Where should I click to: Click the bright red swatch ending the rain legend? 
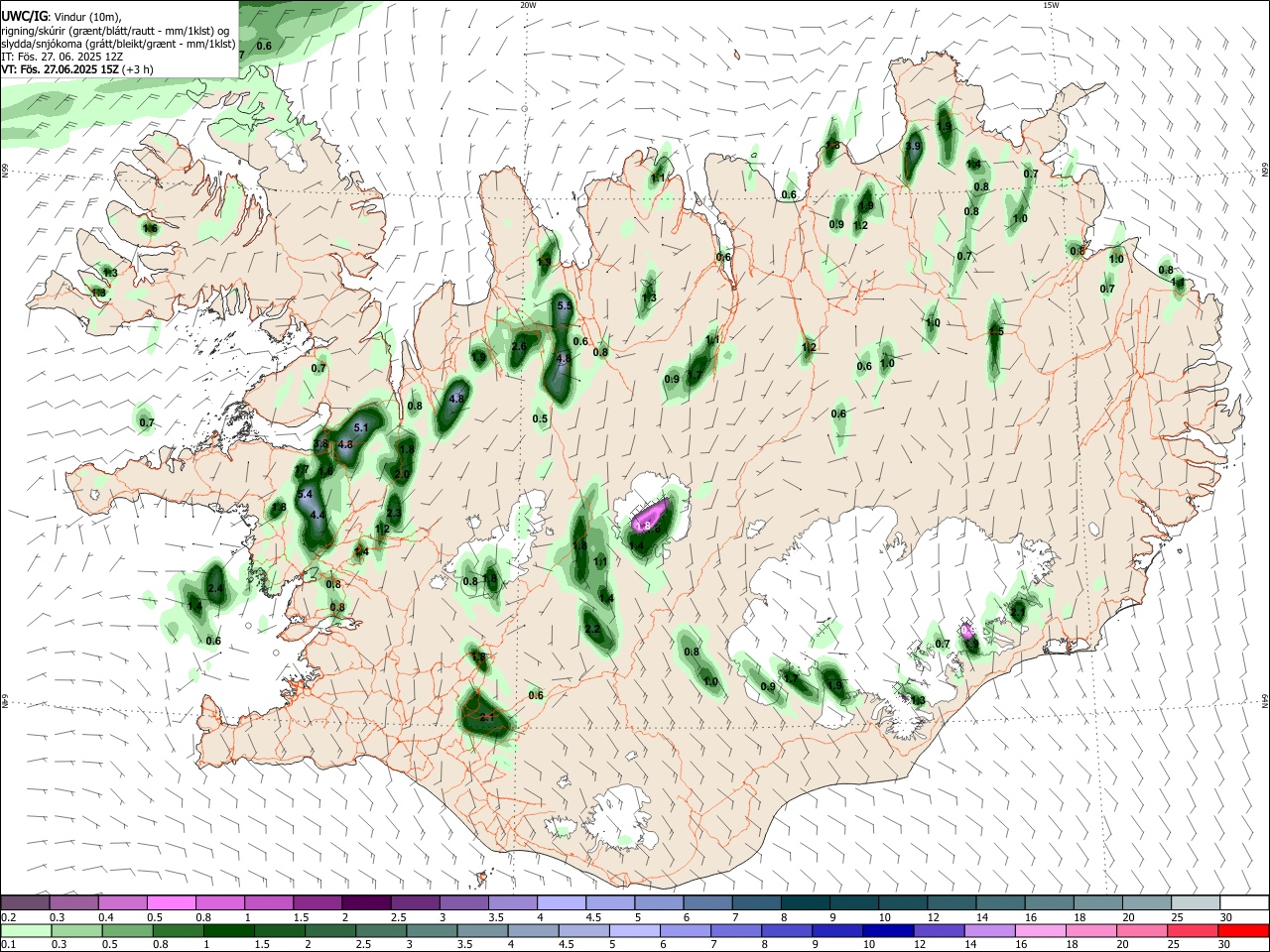tap(1244, 931)
